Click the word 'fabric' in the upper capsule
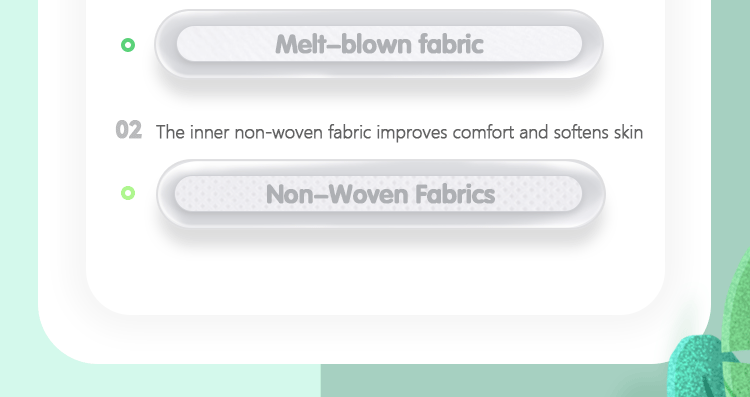This screenshot has width=750, height=397. [x=451, y=44]
